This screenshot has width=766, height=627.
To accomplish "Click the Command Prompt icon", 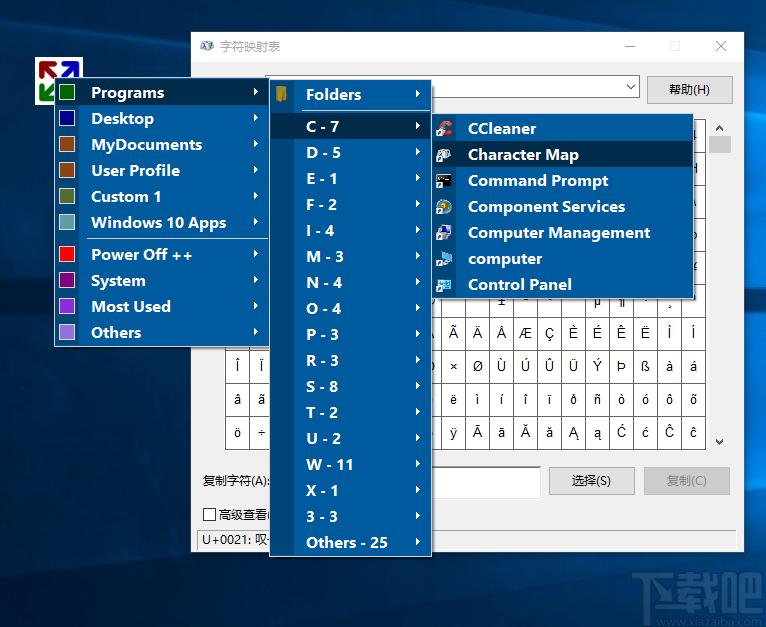I will (444, 181).
